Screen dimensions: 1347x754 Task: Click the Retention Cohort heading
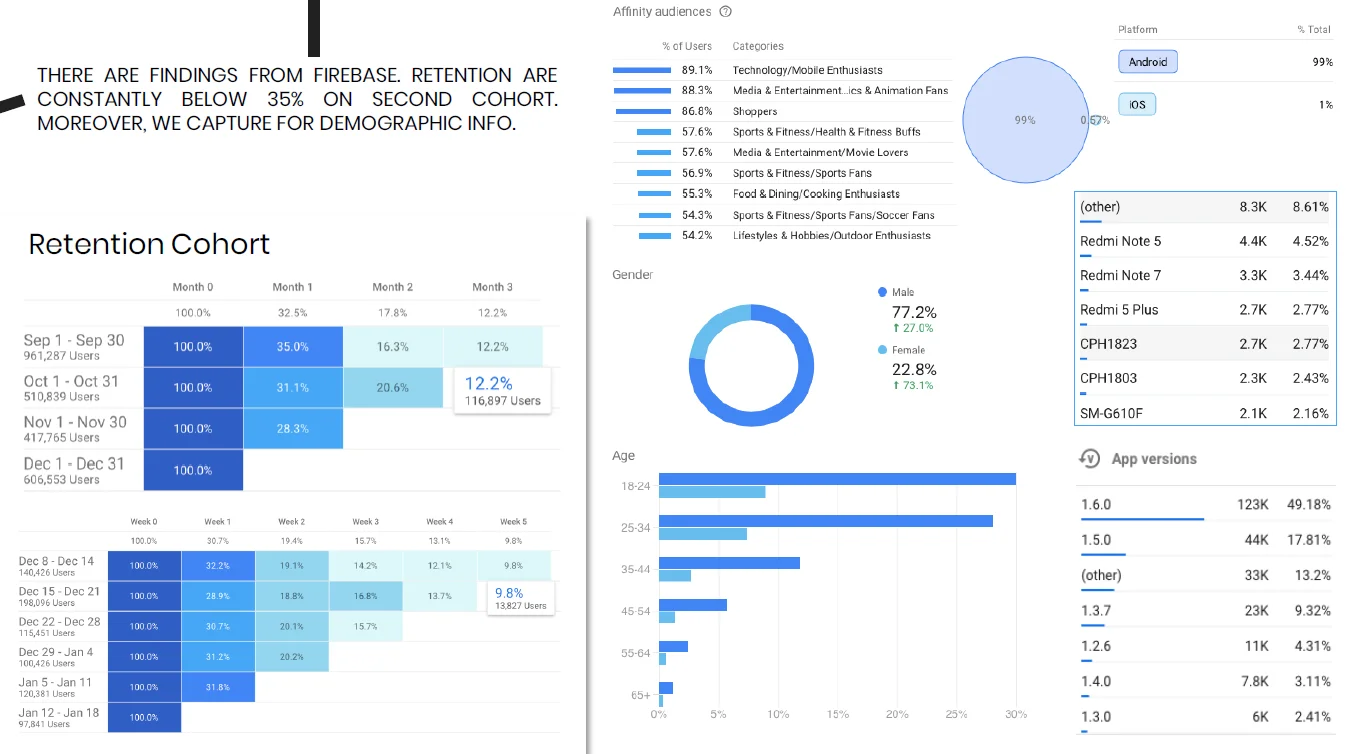click(x=149, y=244)
